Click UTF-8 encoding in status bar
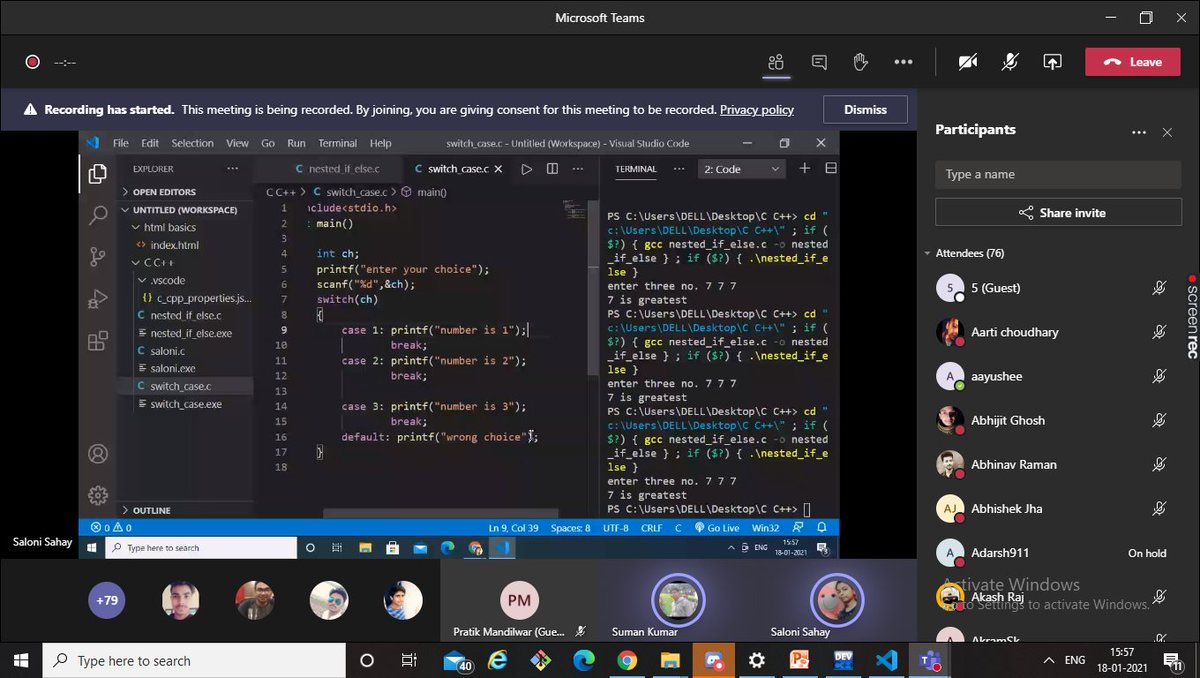The image size is (1200, 678). tap(615, 528)
